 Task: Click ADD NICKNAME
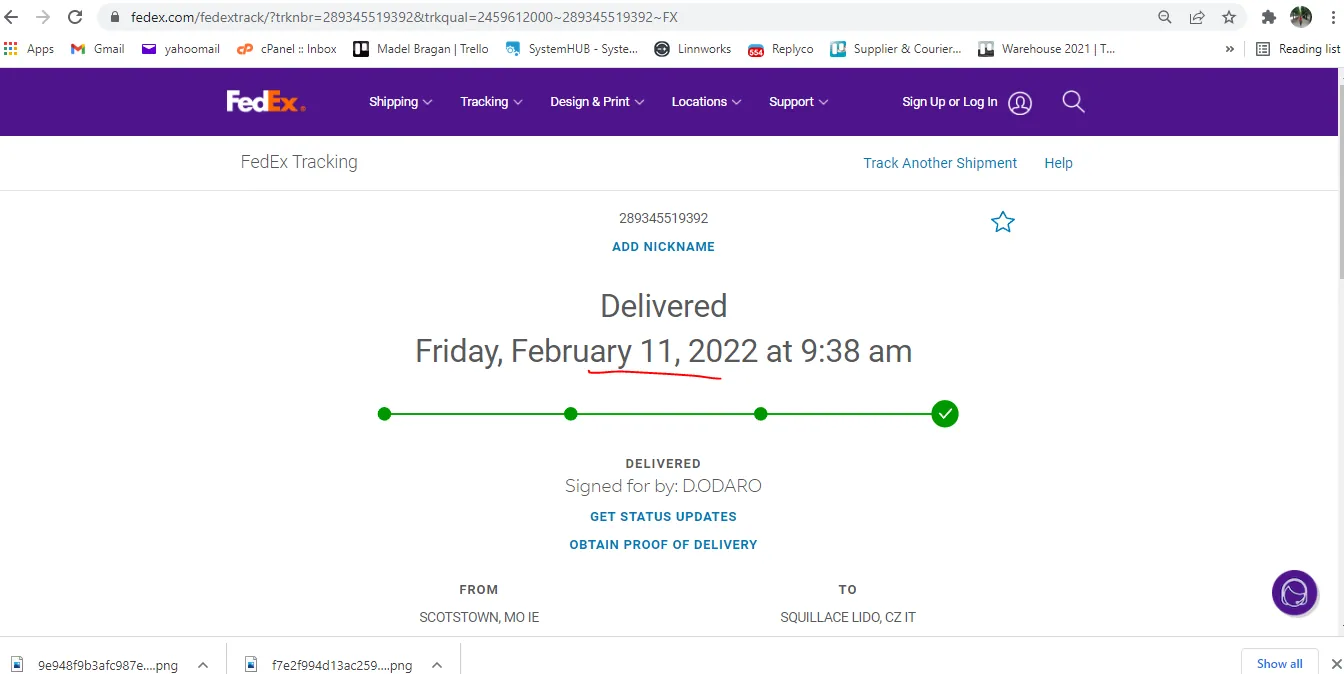pyautogui.click(x=663, y=246)
